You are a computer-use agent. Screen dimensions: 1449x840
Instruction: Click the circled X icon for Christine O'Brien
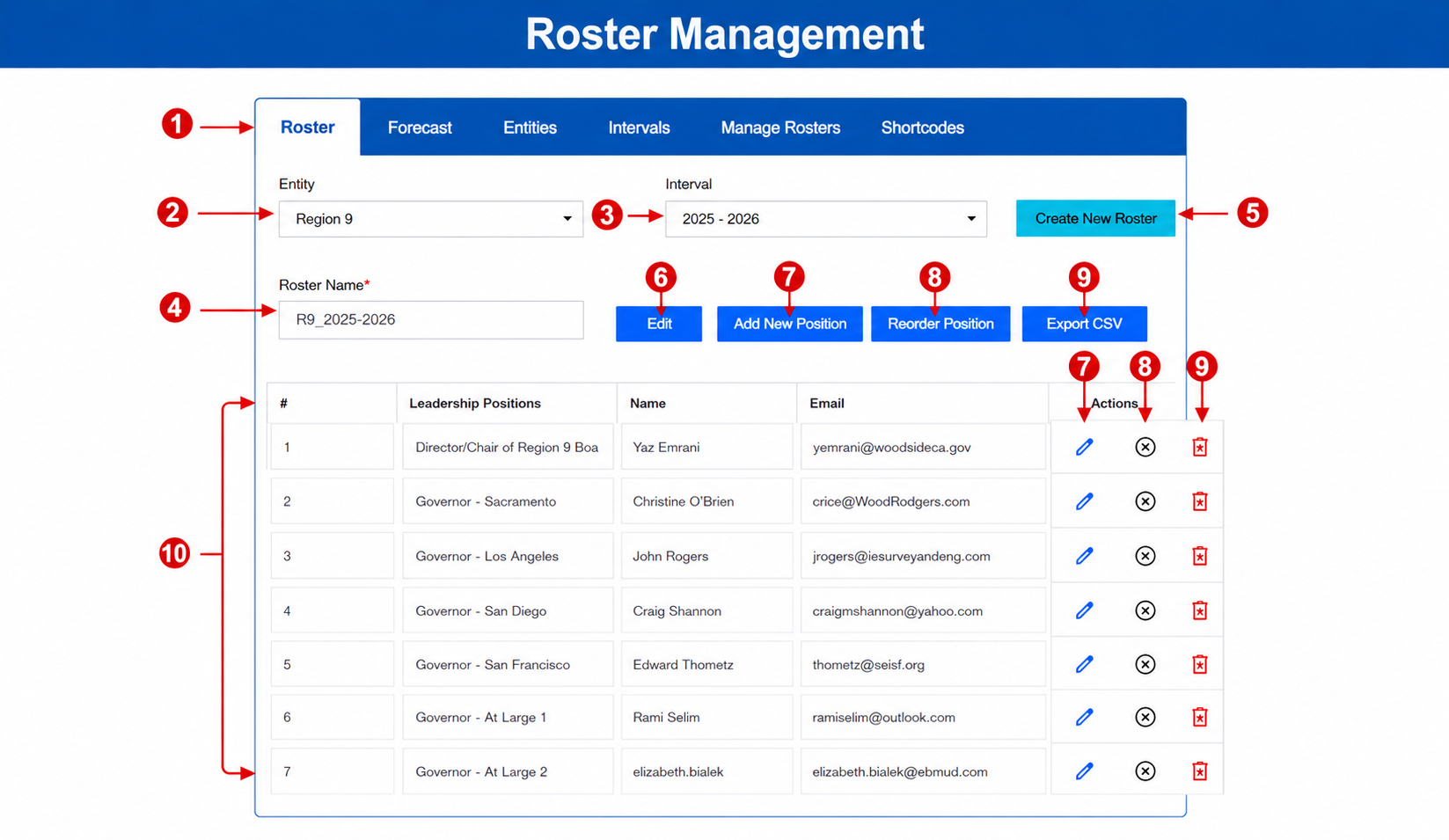[1145, 501]
